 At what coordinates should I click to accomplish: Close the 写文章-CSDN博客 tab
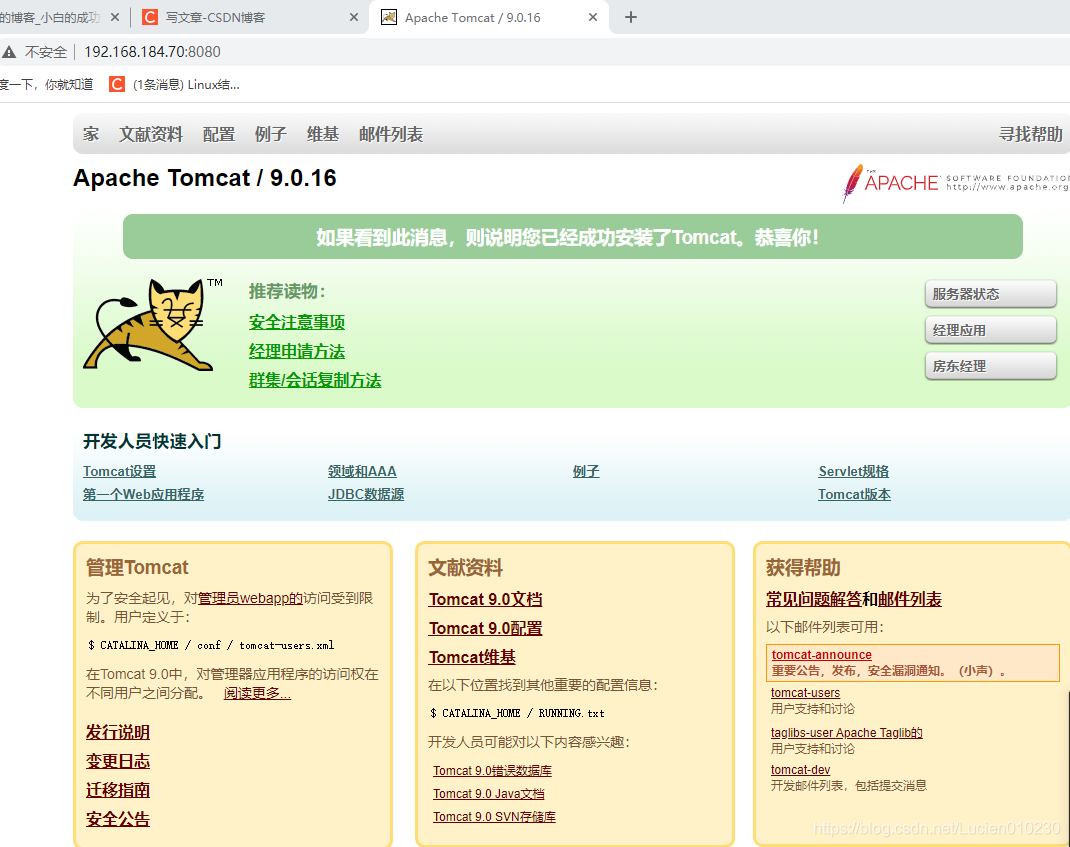(353, 17)
